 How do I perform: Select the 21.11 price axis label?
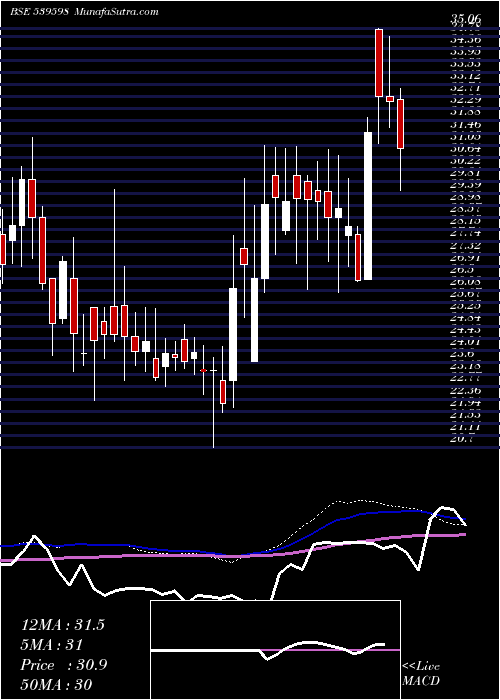(466, 427)
